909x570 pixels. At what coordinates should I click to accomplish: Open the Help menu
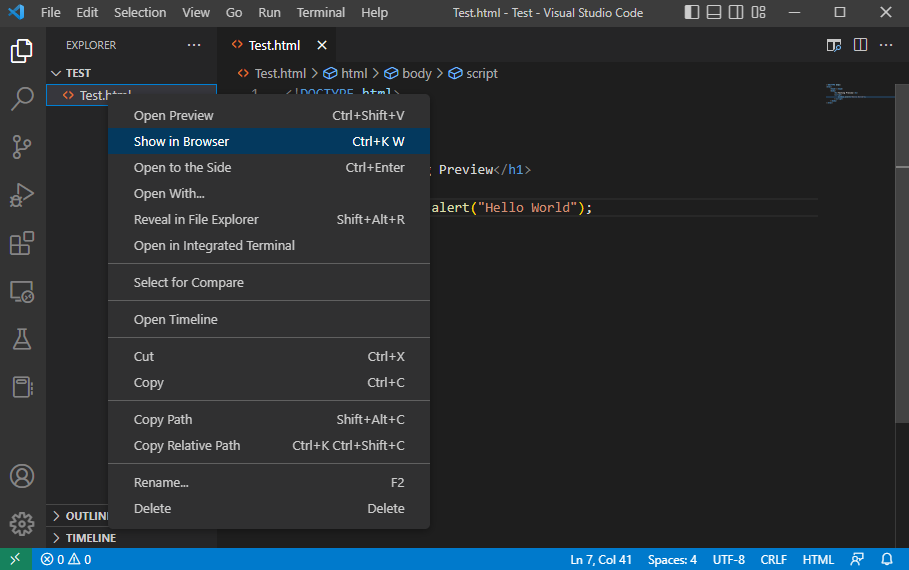pos(374,12)
